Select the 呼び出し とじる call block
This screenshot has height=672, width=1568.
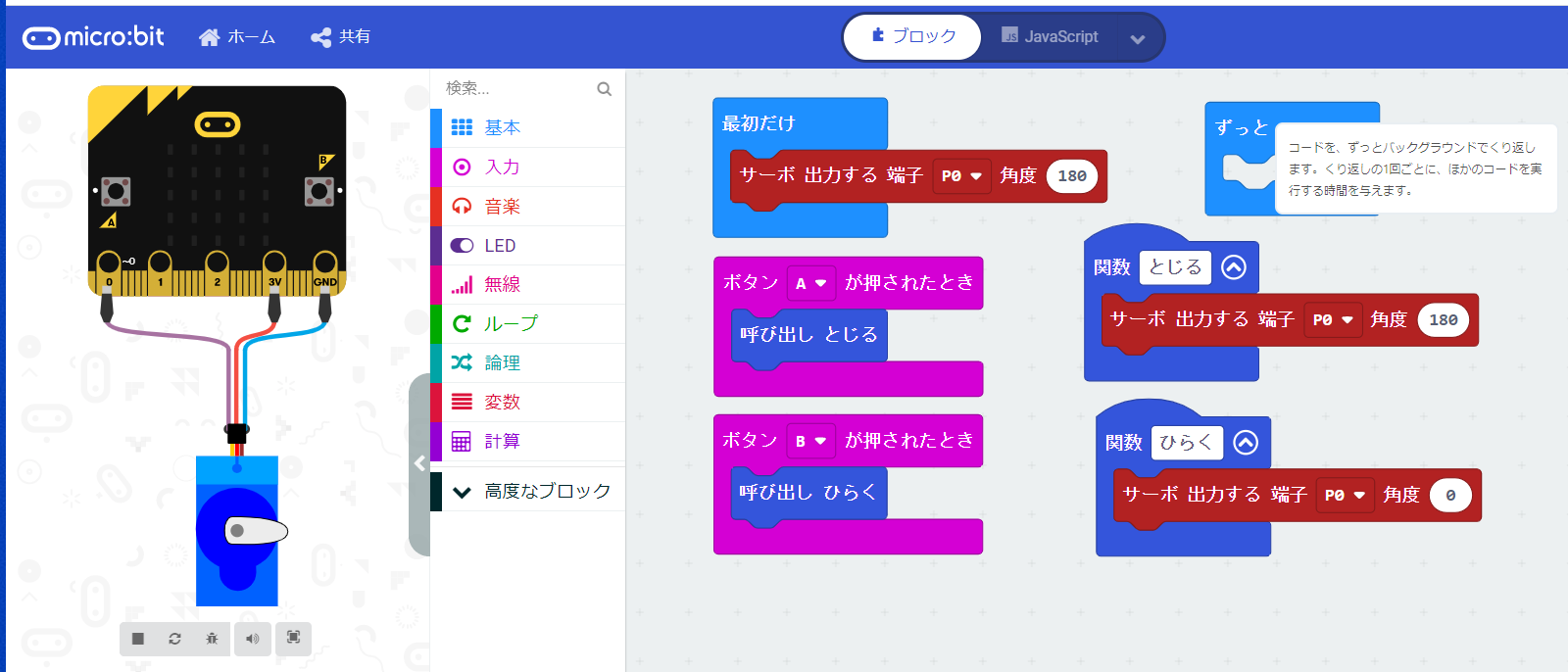pyautogui.click(x=808, y=335)
